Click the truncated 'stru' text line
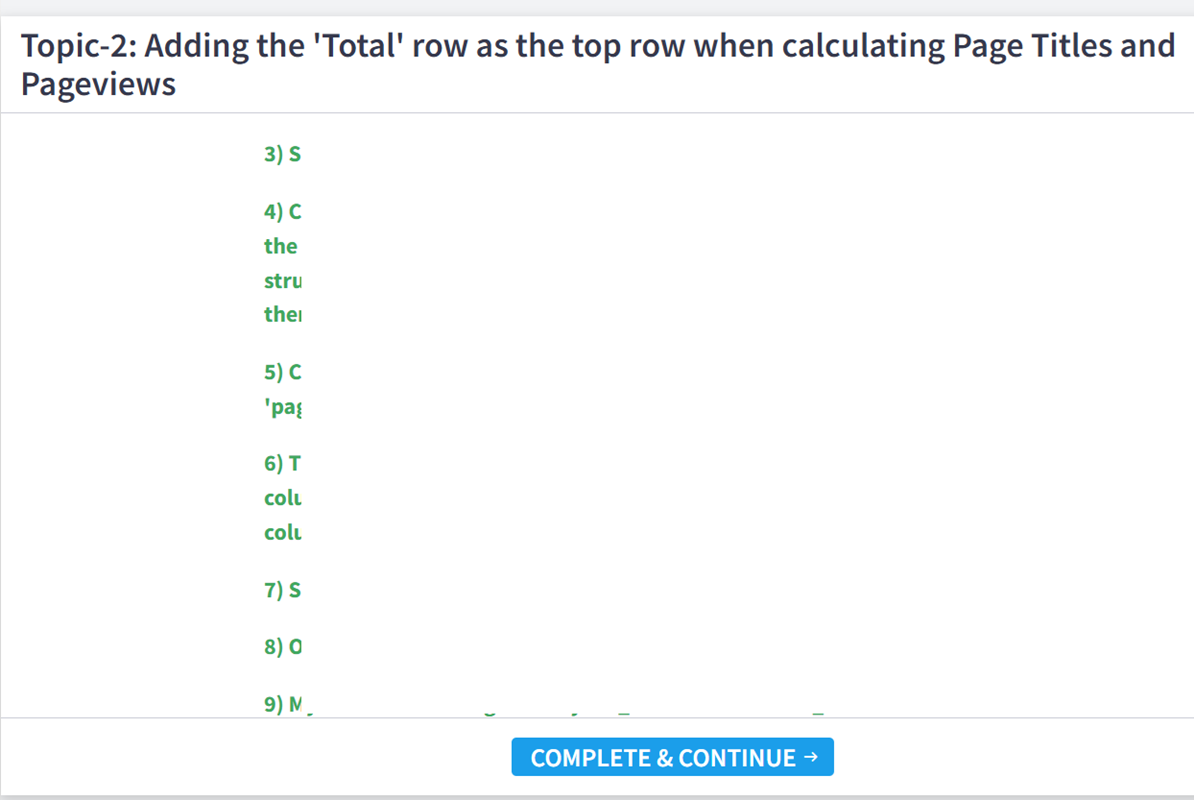1194x800 pixels. [282, 280]
